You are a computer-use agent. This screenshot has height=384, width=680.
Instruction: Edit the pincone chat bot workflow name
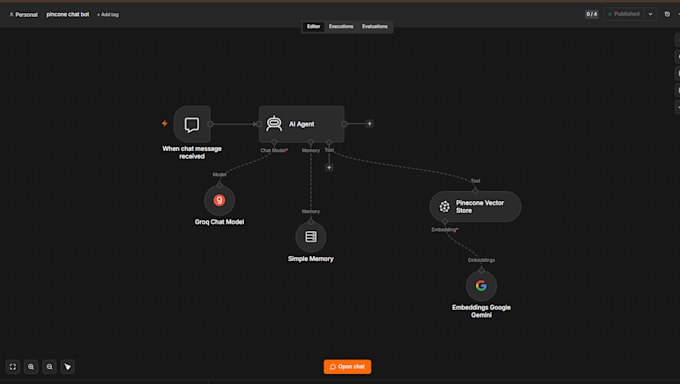(x=68, y=14)
